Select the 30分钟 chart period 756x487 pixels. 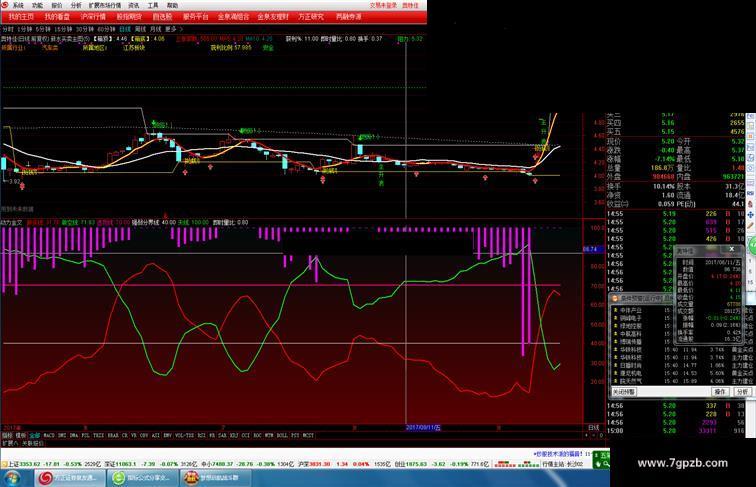(x=85, y=29)
